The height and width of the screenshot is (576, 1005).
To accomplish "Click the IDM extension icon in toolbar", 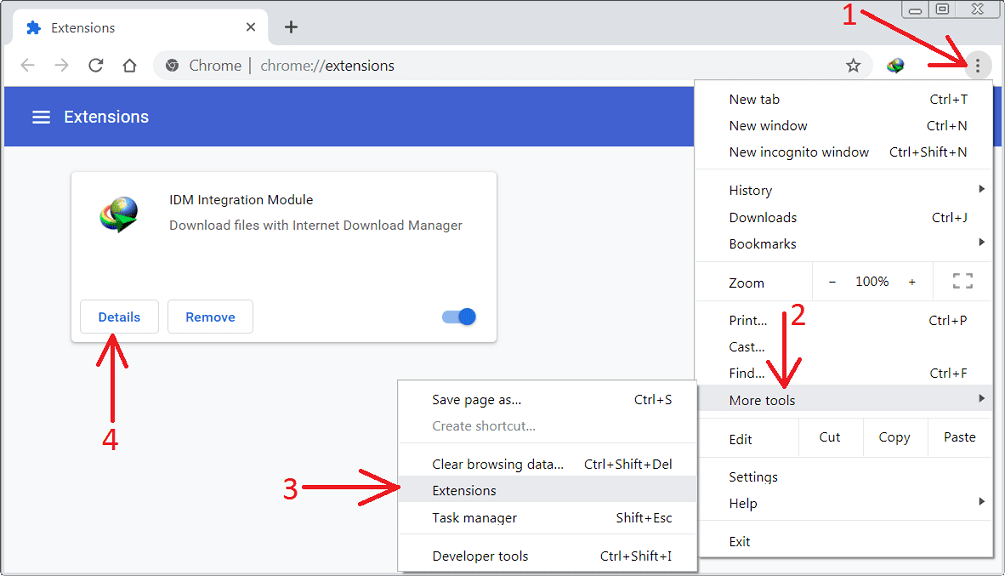I will (x=896, y=64).
